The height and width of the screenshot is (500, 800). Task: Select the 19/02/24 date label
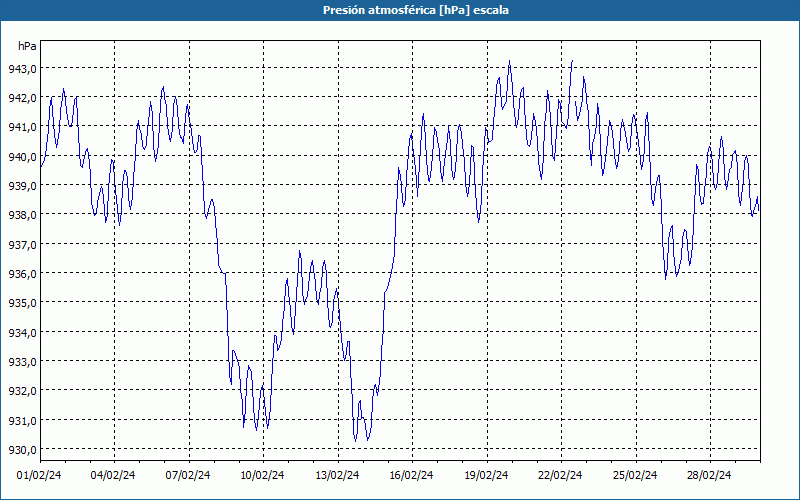486,475
